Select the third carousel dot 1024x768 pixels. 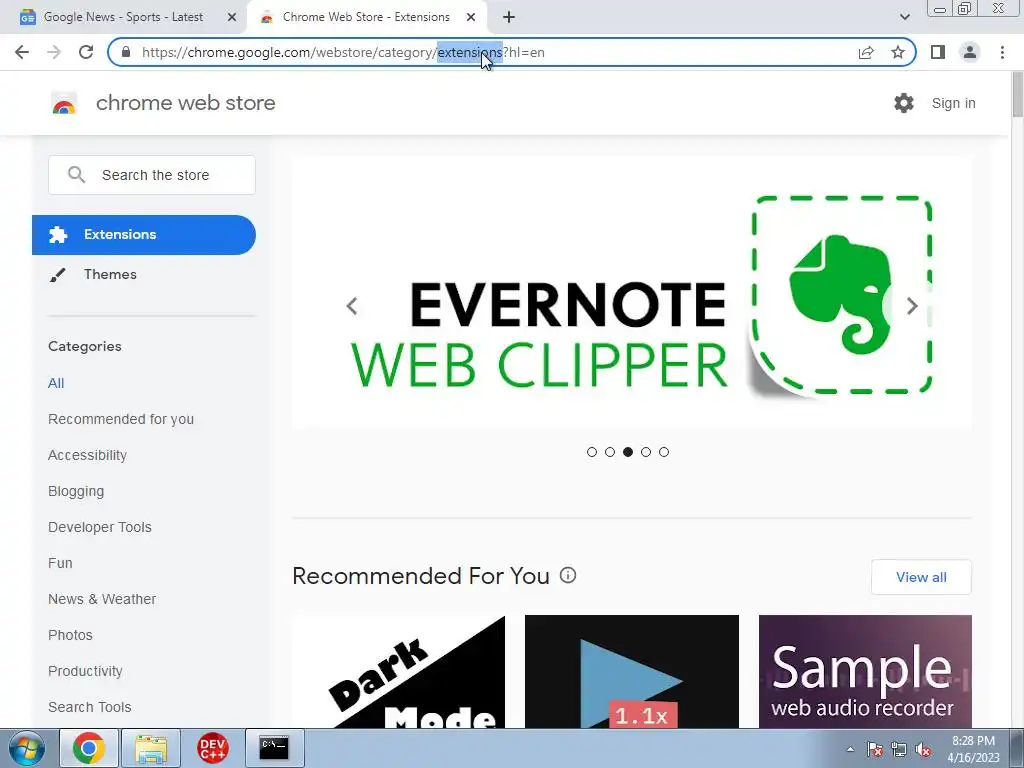[x=628, y=452]
